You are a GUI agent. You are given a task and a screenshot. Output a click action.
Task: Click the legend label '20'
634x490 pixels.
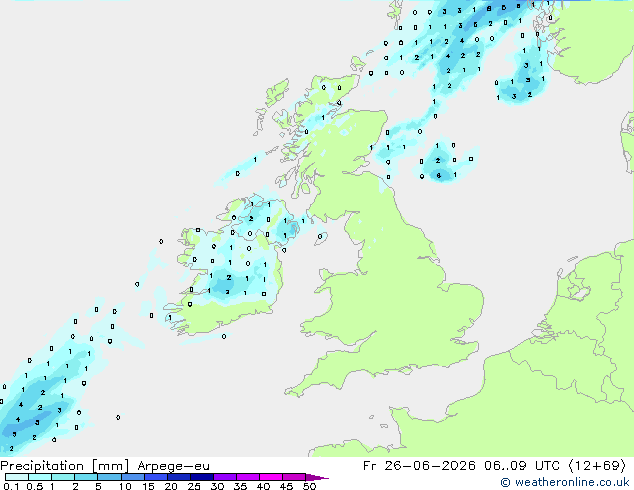[x=171, y=486]
